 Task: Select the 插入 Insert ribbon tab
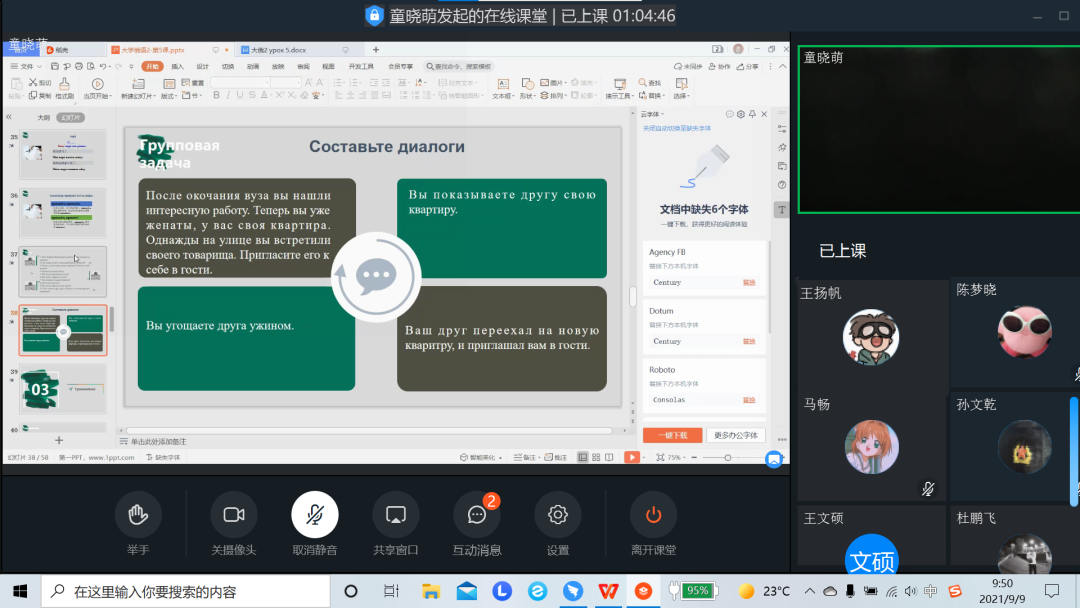click(x=178, y=67)
